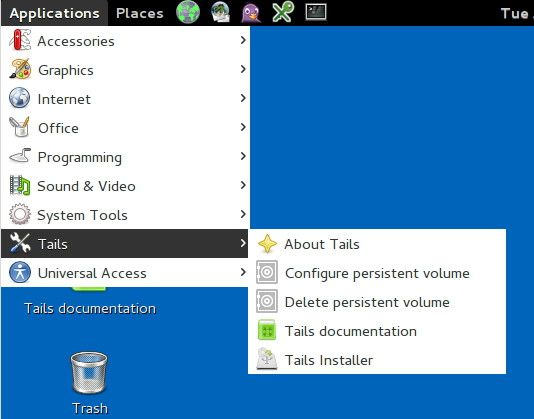Viewport: 534px width, 419px height.
Task: Click the Office pencil cup icon
Action: (x=20, y=127)
